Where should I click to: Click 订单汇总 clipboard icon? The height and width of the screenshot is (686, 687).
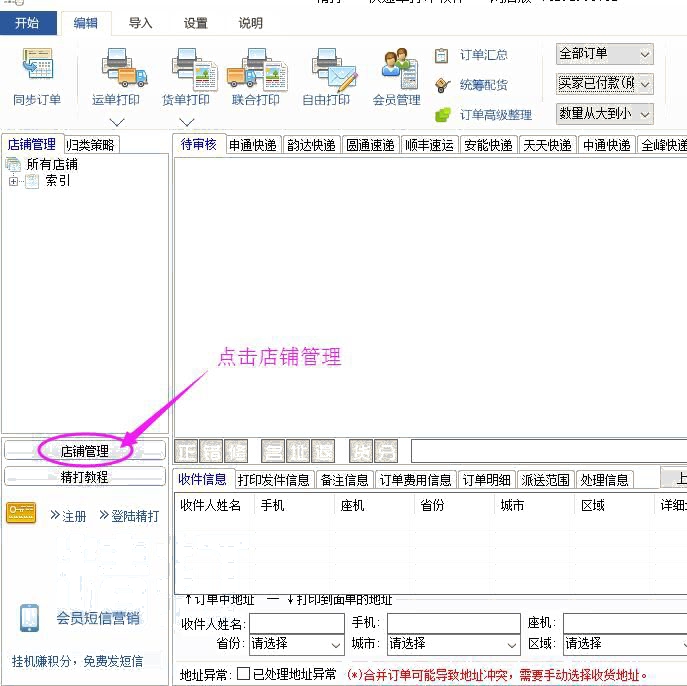click(x=441, y=56)
